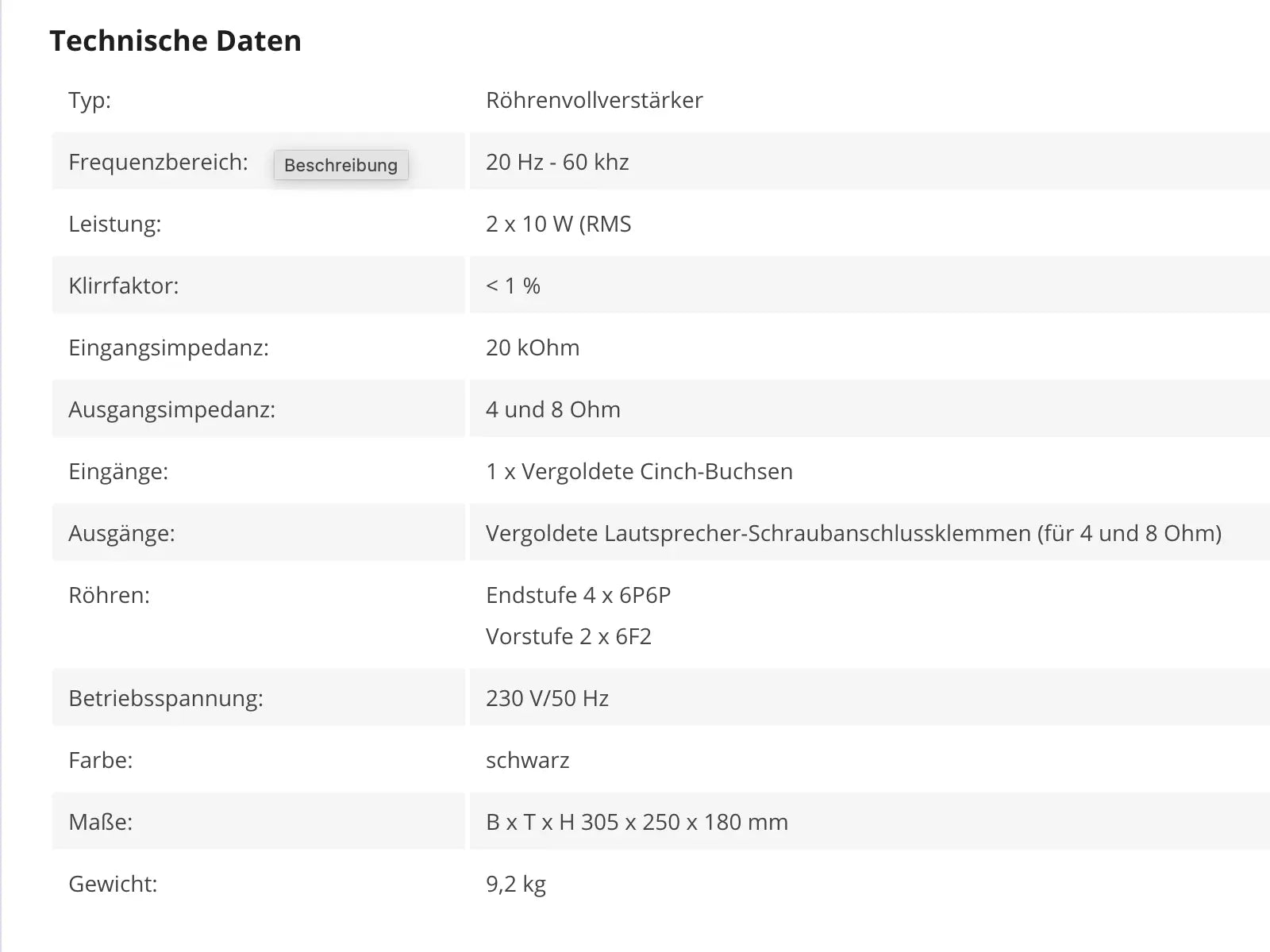The width and height of the screenshot is (1270, 952).
Task: Click the Röhrenvollverstärker value
Action: [595, 100]
